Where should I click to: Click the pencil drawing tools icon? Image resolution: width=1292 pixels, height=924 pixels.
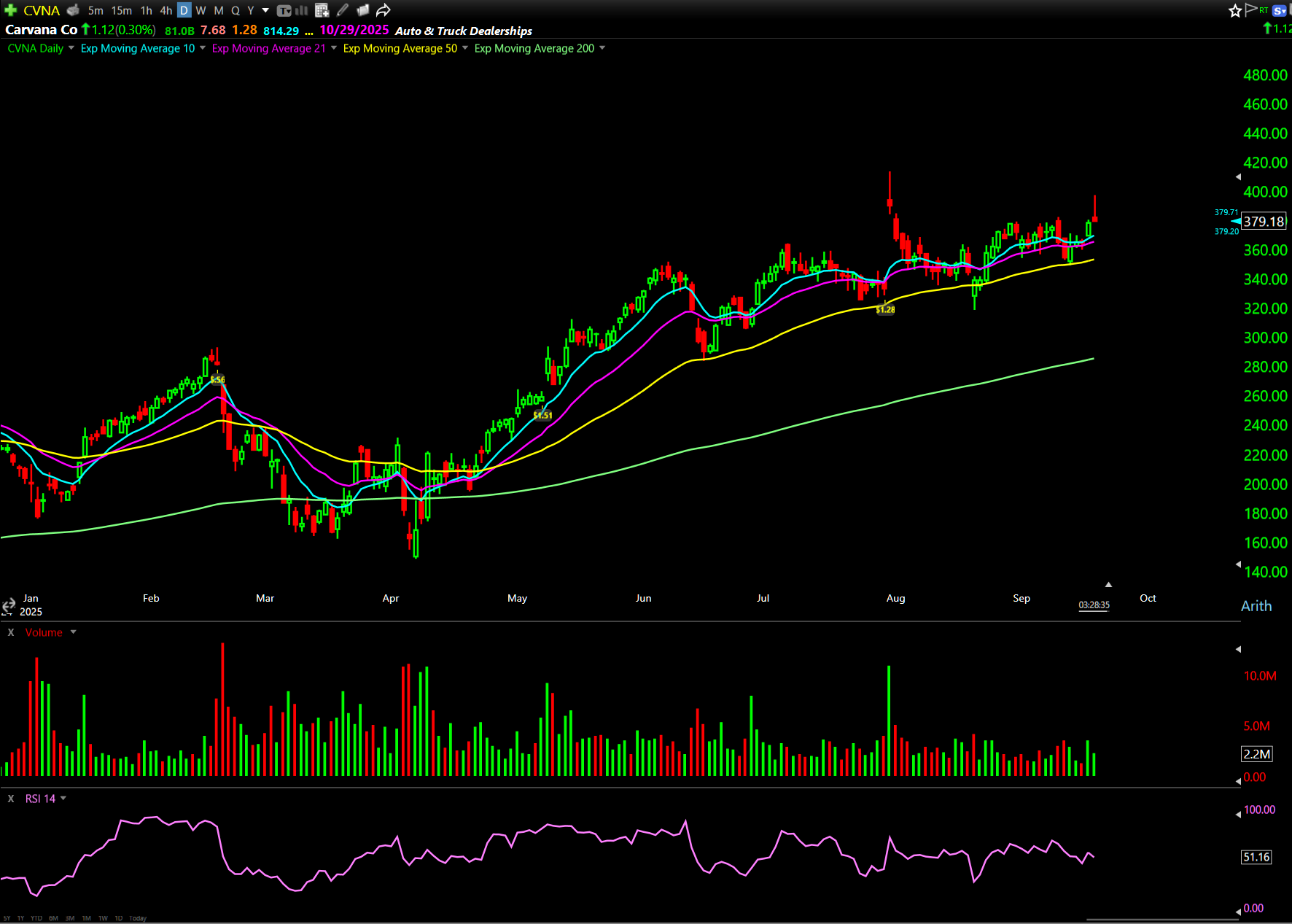point(343,10)
